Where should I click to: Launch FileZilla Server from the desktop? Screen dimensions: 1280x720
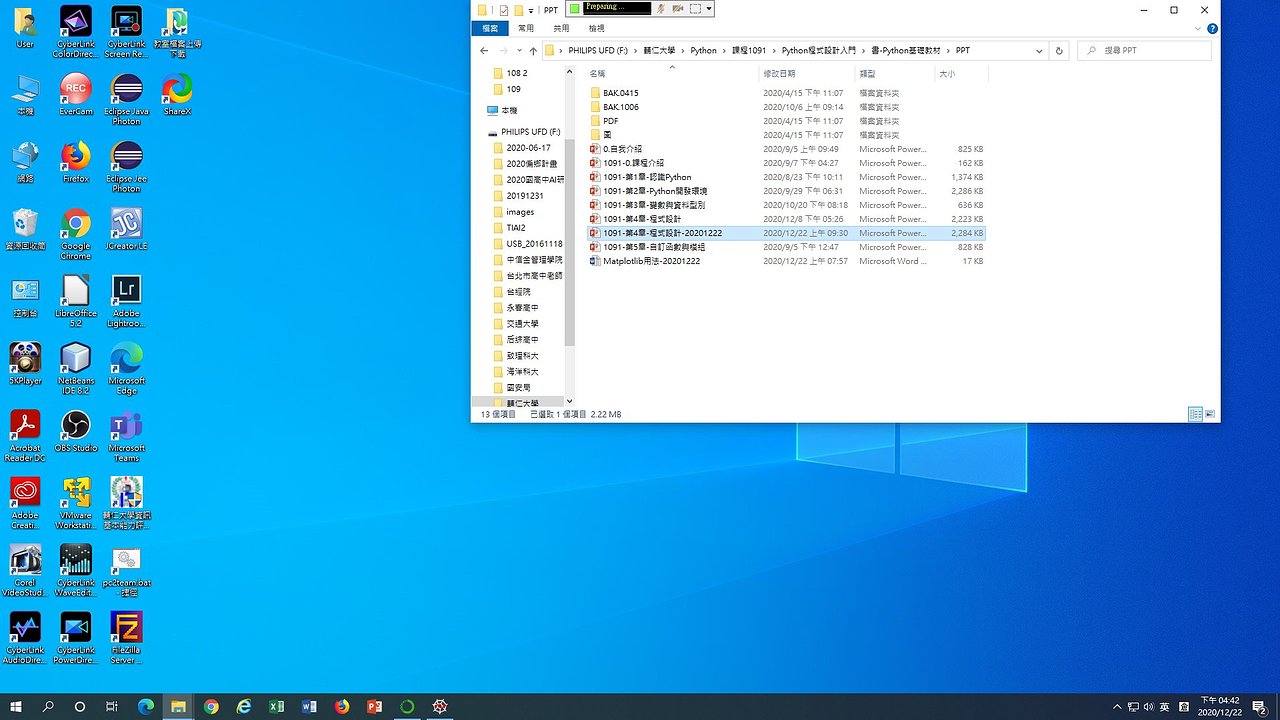[x=126, y=637]
